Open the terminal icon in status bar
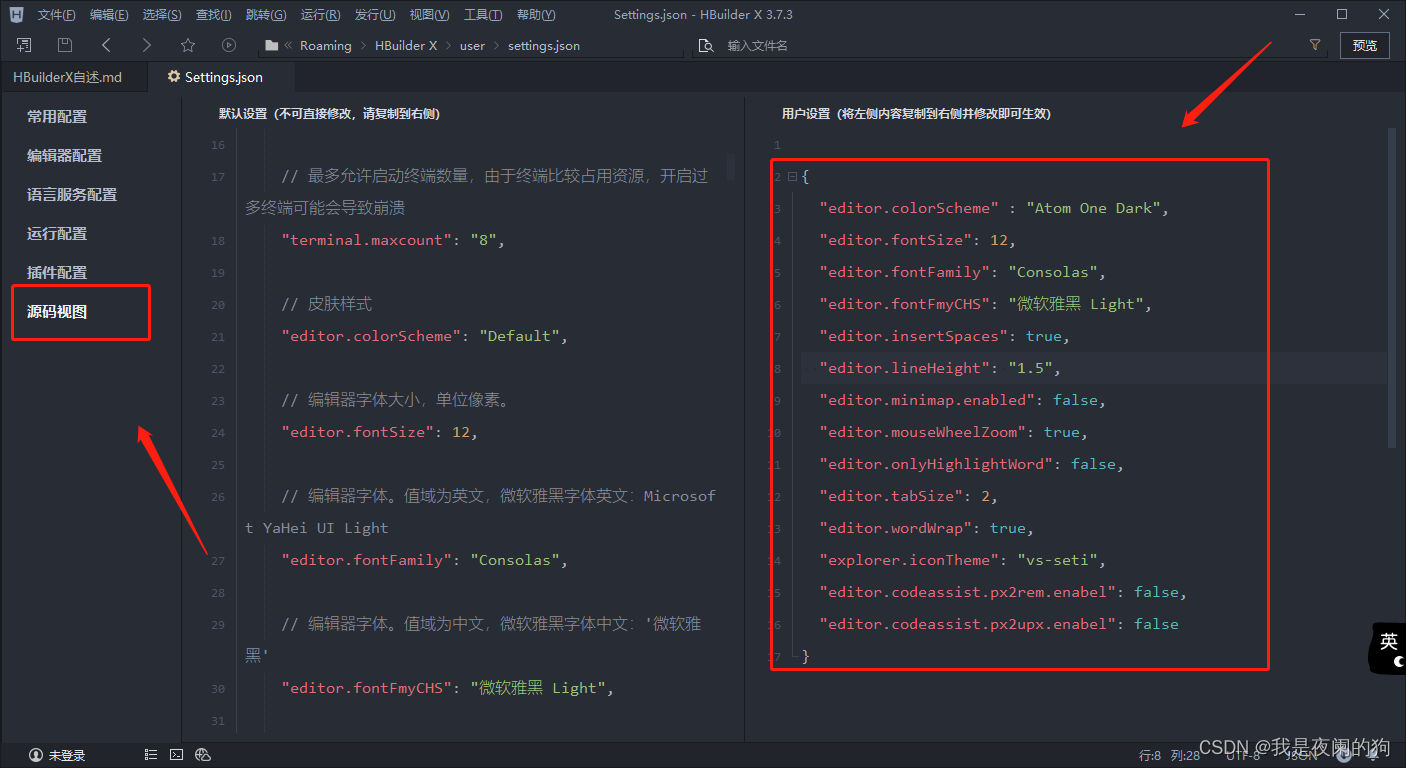 click(x=176, y=755)
